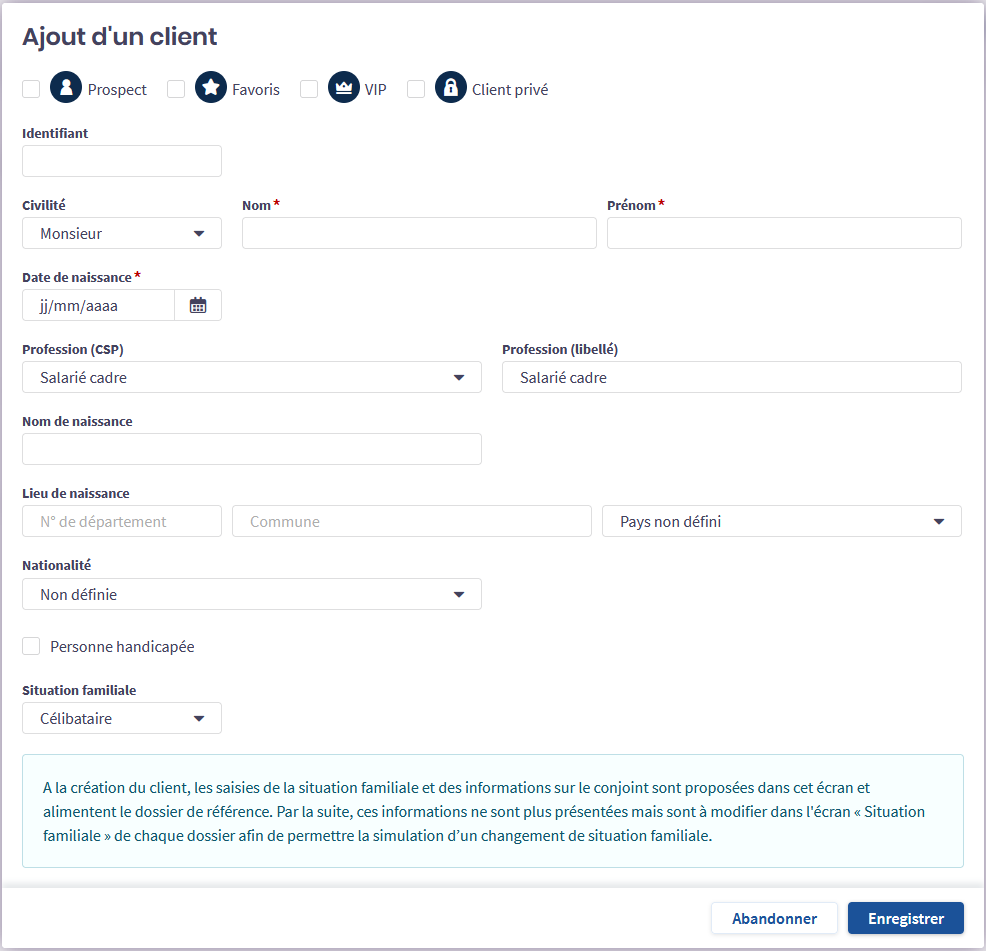Click the Enregistrer button

point(905,918)
